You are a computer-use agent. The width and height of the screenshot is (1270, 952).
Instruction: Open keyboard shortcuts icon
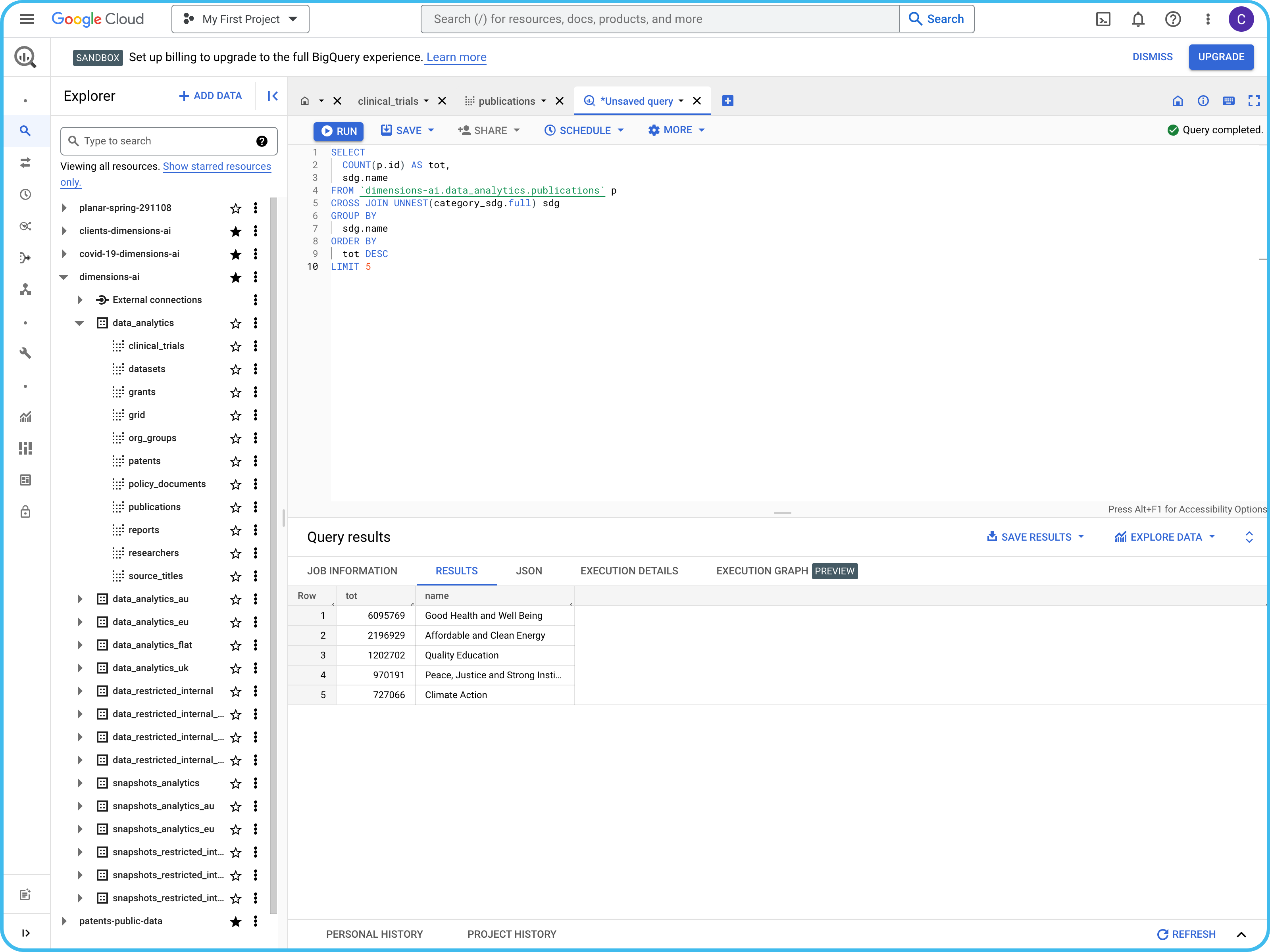coord(1228,101)
